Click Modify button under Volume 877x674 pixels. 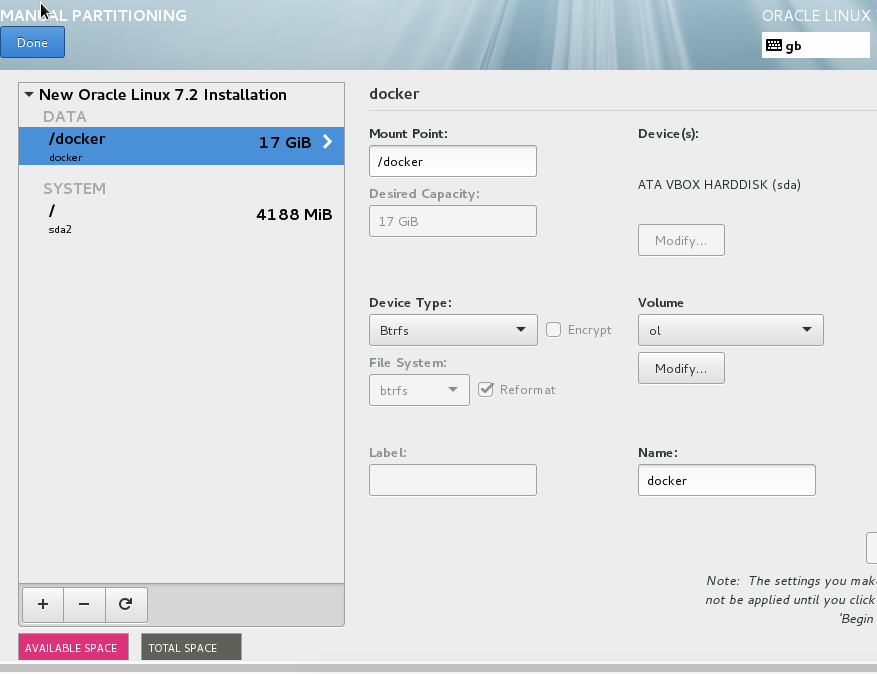681,368
